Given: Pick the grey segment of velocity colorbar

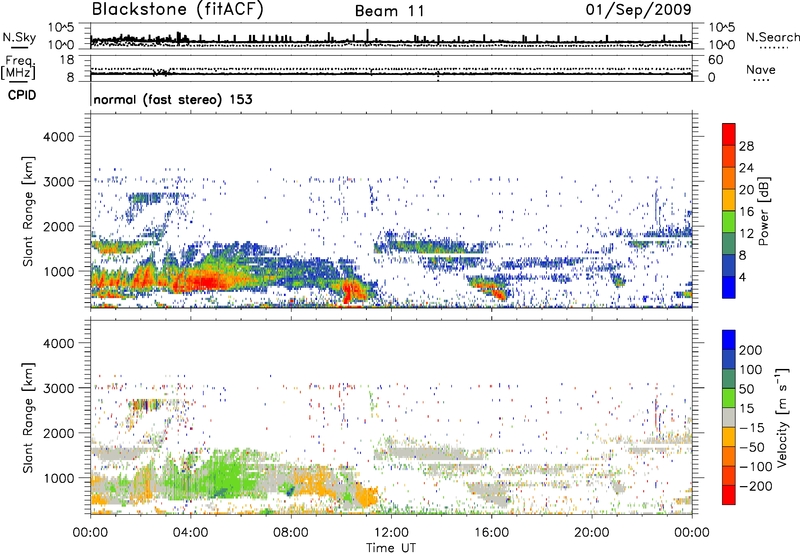Looking at the screenshot, I should 729,417.
